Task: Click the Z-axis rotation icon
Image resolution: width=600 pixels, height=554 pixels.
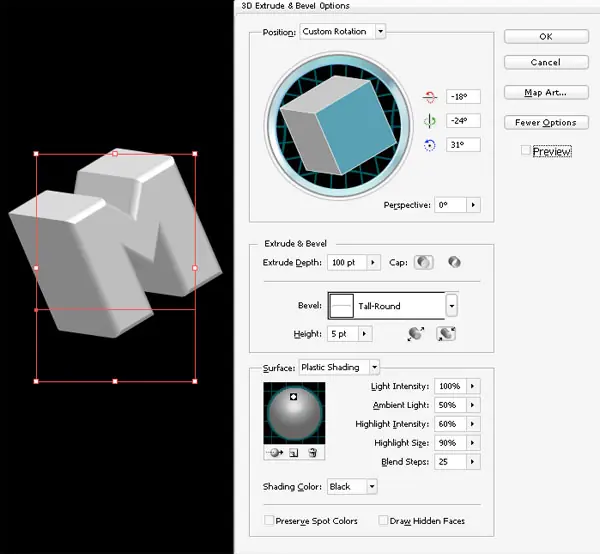Action: point(430,145)
